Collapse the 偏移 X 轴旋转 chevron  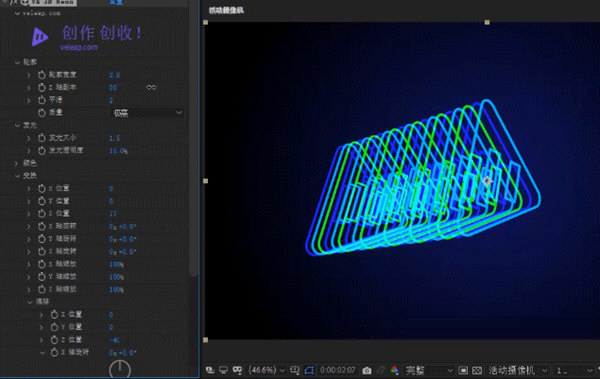click(42, 353)
